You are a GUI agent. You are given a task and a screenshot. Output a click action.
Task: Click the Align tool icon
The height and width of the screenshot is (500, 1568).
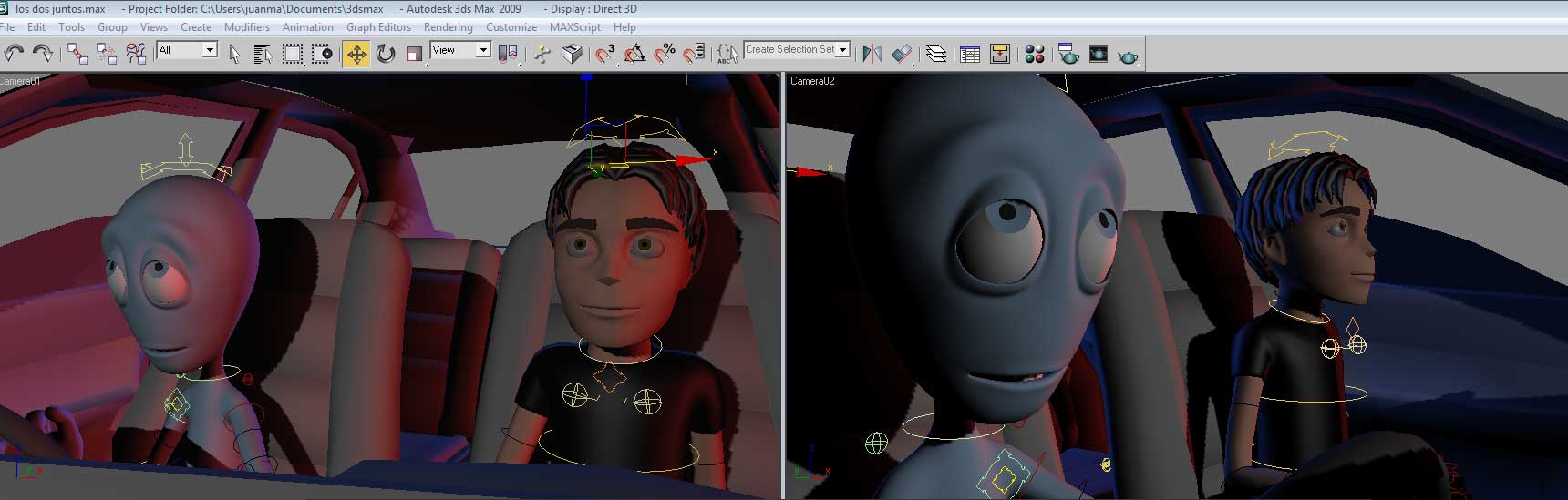(x=902, y=54)
